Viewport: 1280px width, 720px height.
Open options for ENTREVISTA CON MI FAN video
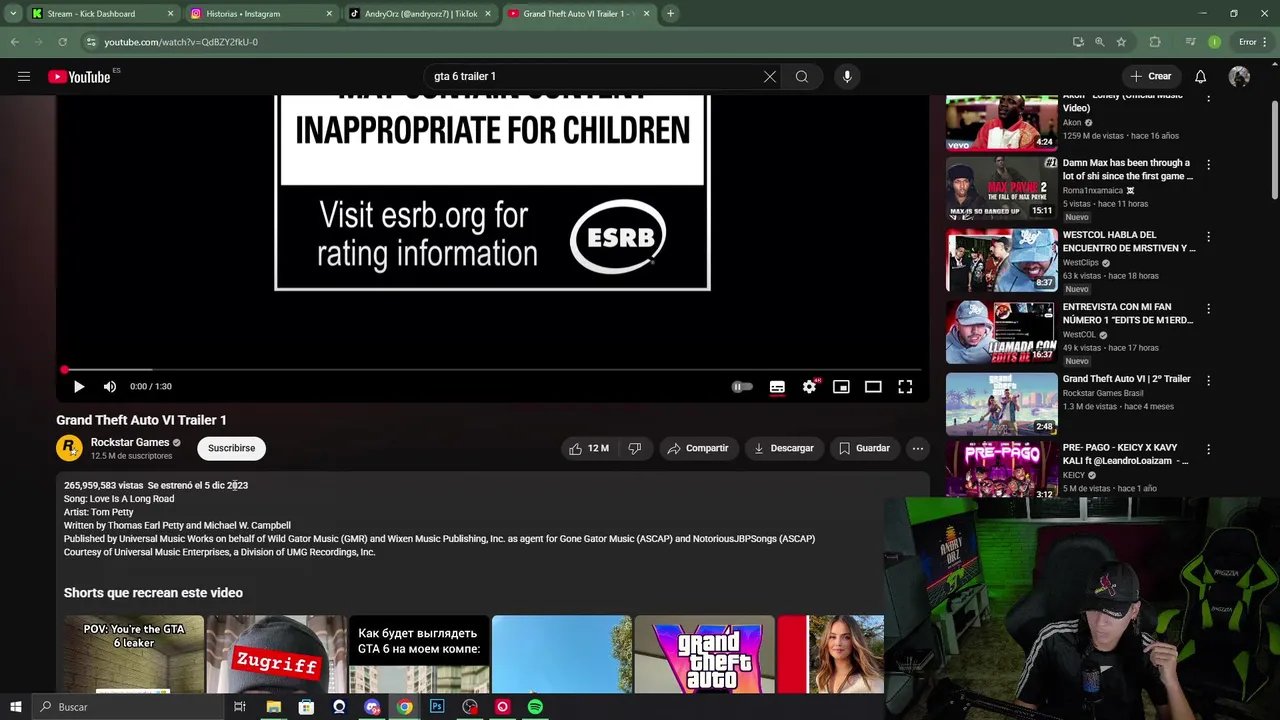1208,309
